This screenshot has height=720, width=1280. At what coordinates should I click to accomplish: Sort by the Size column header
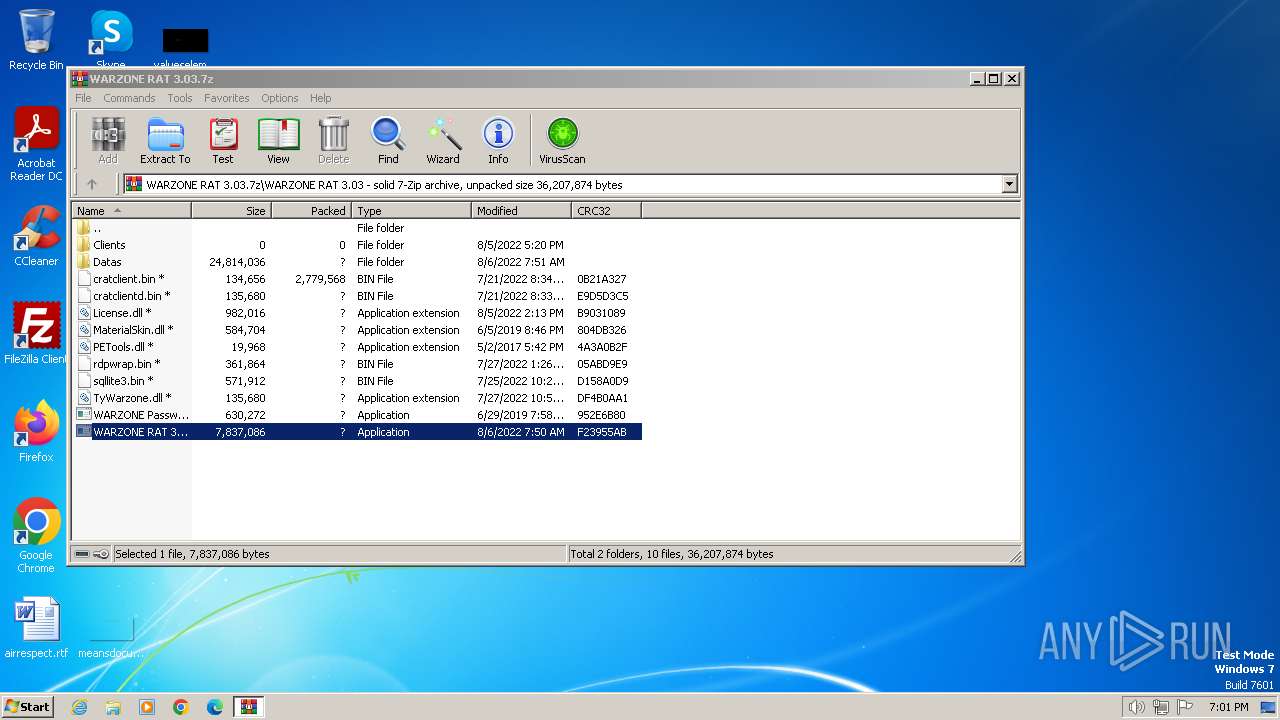coord(231,211)
